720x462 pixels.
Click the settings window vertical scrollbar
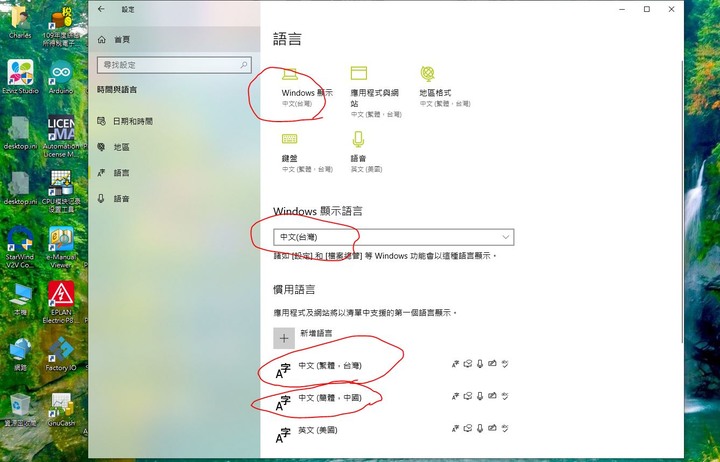681,202
